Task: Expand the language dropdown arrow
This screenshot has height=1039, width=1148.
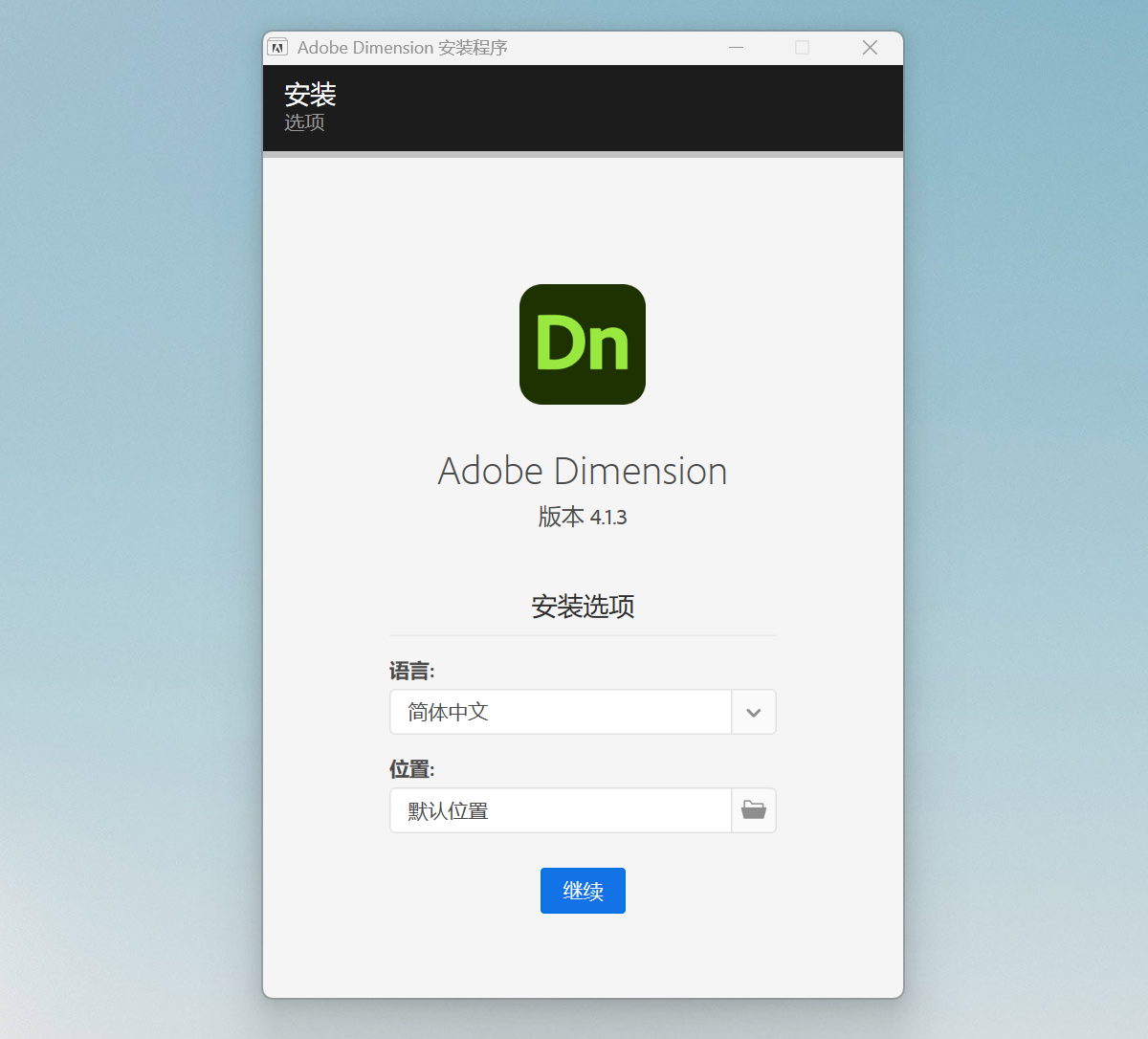Action: coord(754,712)
